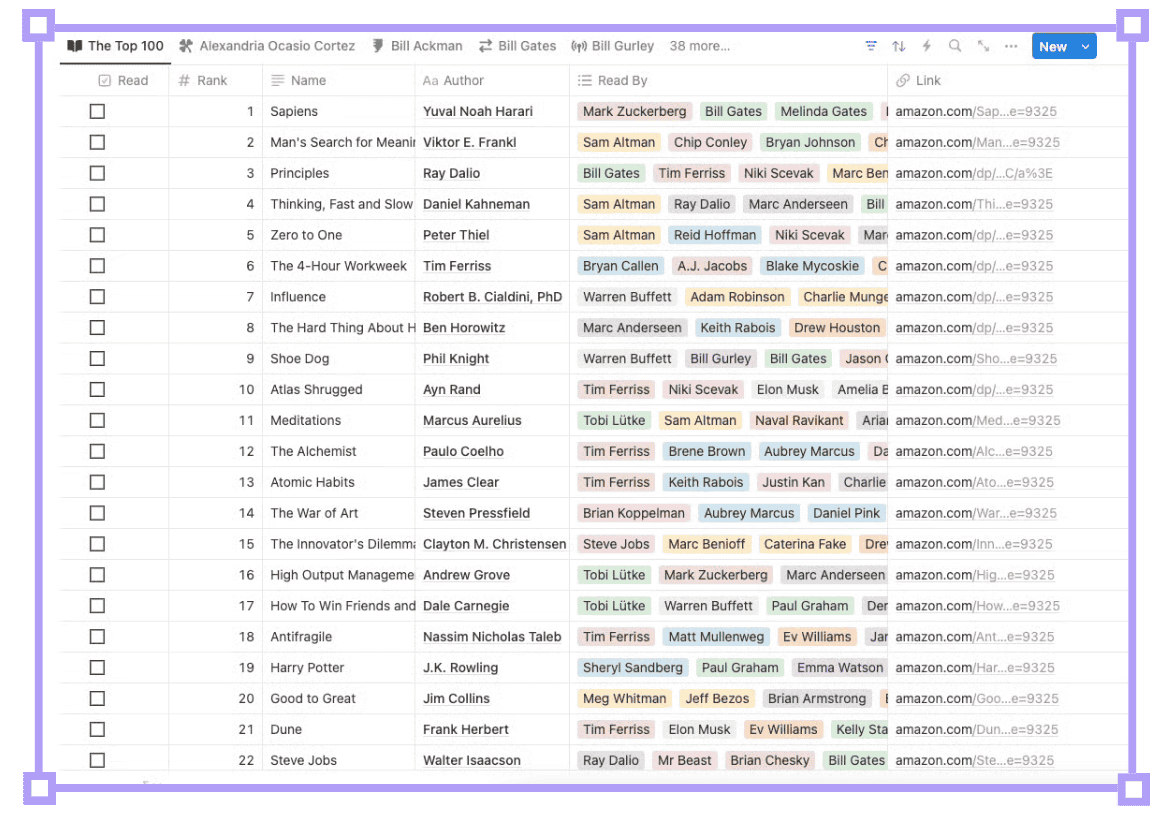The width and height of the screenshot is (1171, 818).
Task: Tick the checkbox for Atomic Habits
Action: (x=97, y=483)
